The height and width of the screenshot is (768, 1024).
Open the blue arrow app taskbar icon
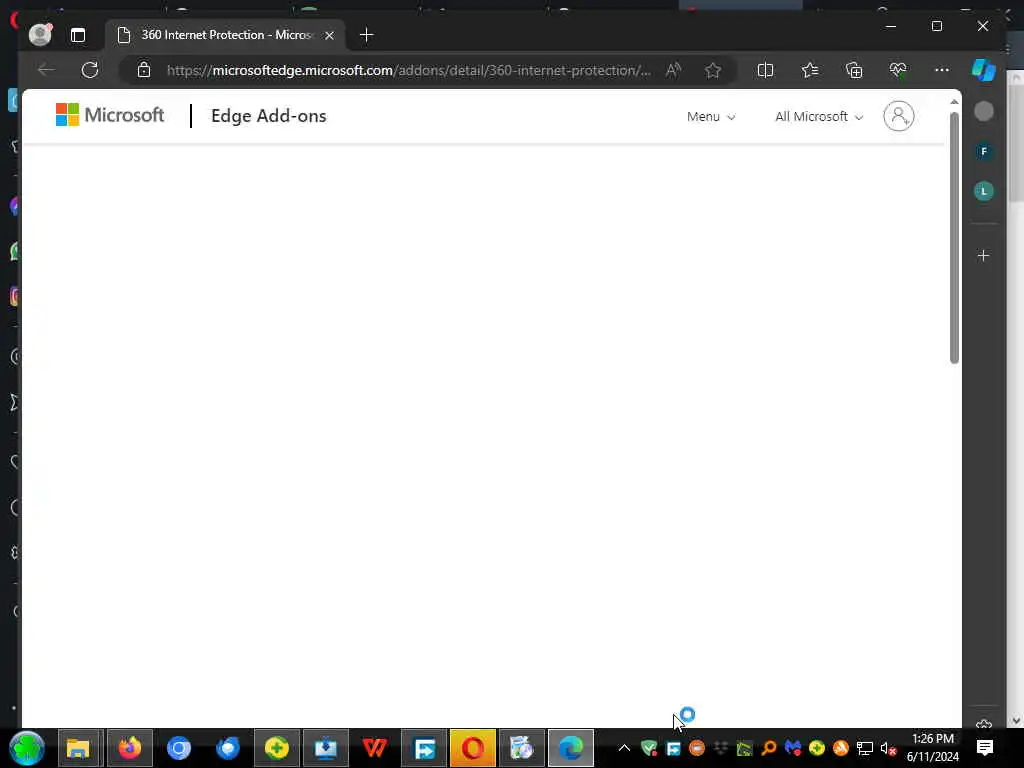424,748
